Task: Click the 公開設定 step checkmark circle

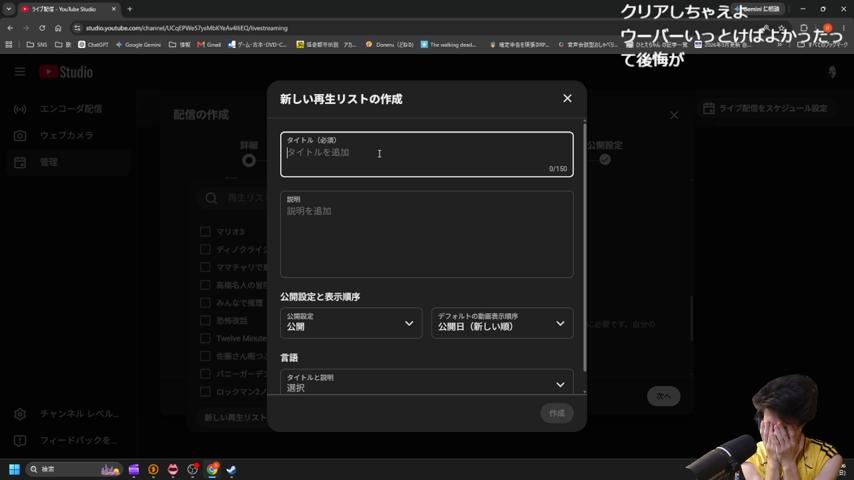Action: tap(605, 159)
